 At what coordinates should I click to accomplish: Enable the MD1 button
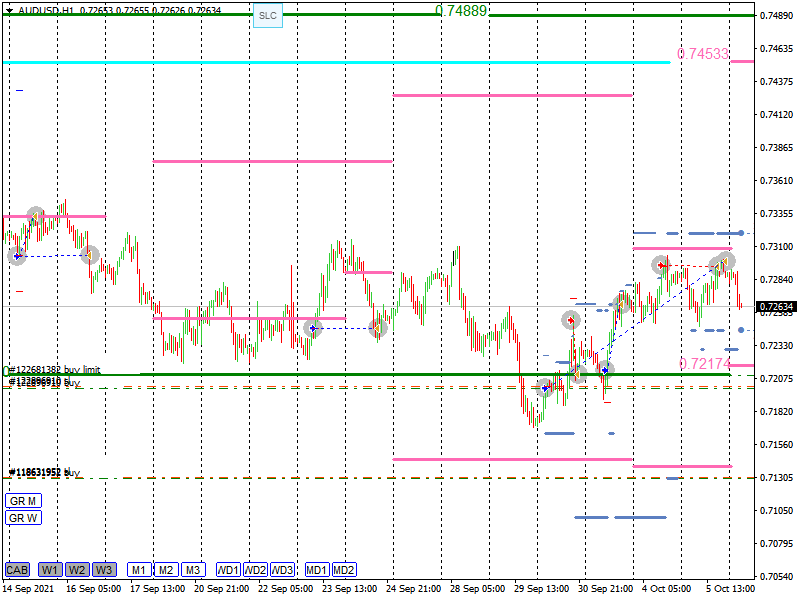click(317, 570)
